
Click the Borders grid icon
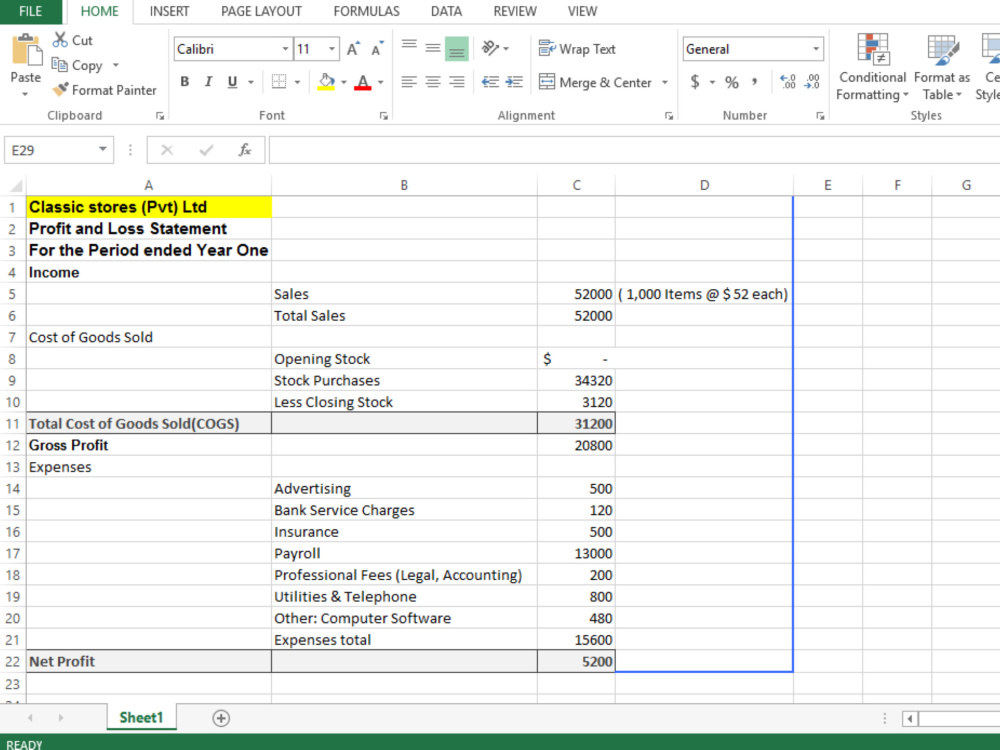pos(279,82)
